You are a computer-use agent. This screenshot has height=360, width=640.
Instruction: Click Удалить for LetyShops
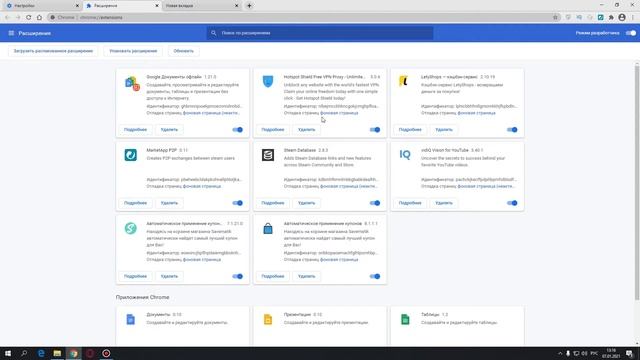pos(444,130)
